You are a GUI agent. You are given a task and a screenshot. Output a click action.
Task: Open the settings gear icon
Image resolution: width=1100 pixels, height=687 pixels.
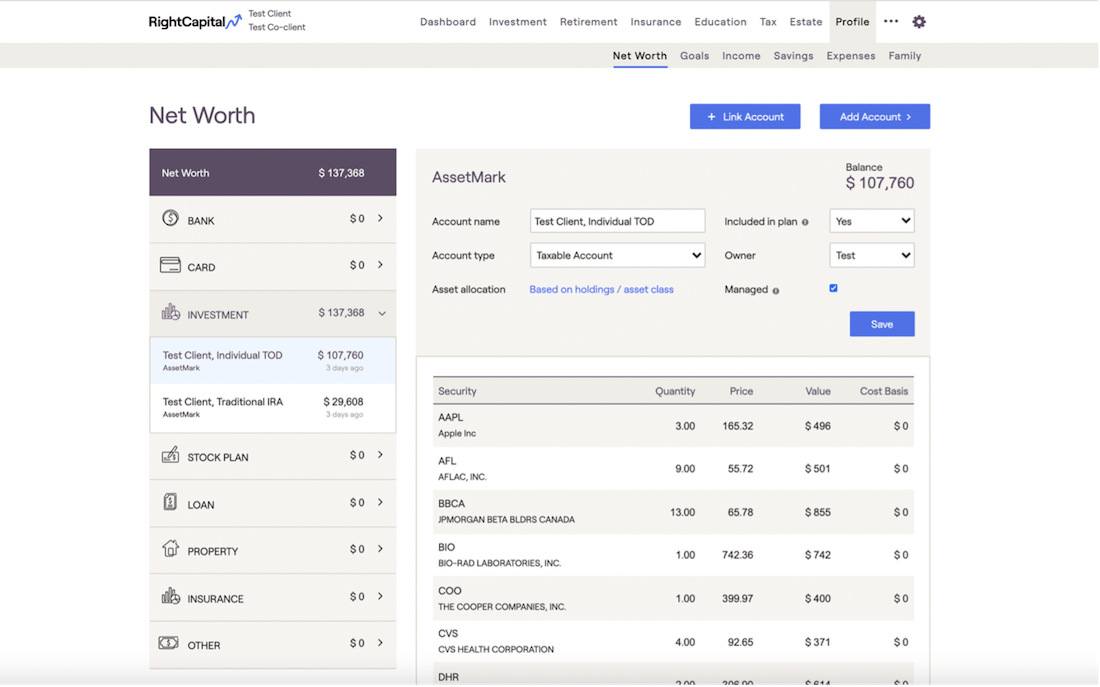coord(919,22)
